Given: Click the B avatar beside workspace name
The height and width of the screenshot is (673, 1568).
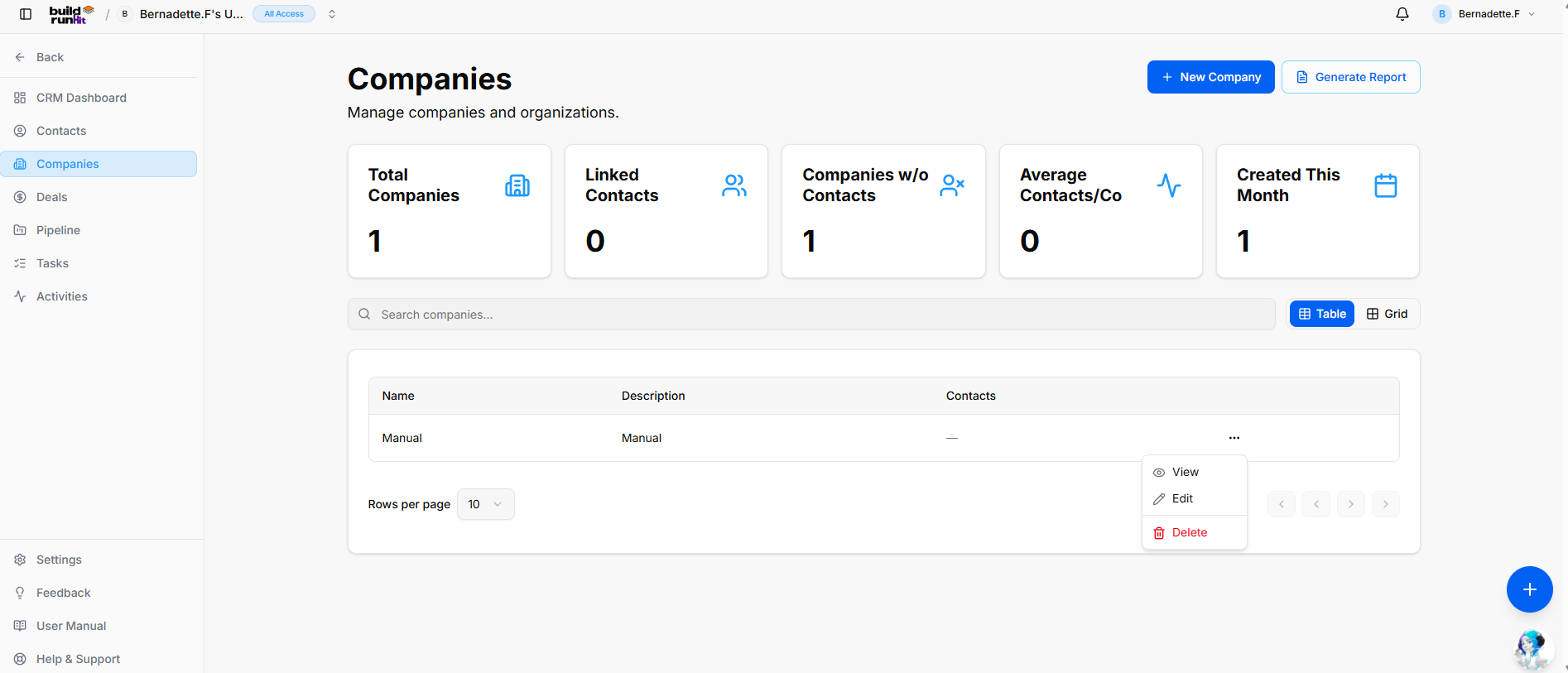Looking at the screenshot, I should tap(125, 14).
